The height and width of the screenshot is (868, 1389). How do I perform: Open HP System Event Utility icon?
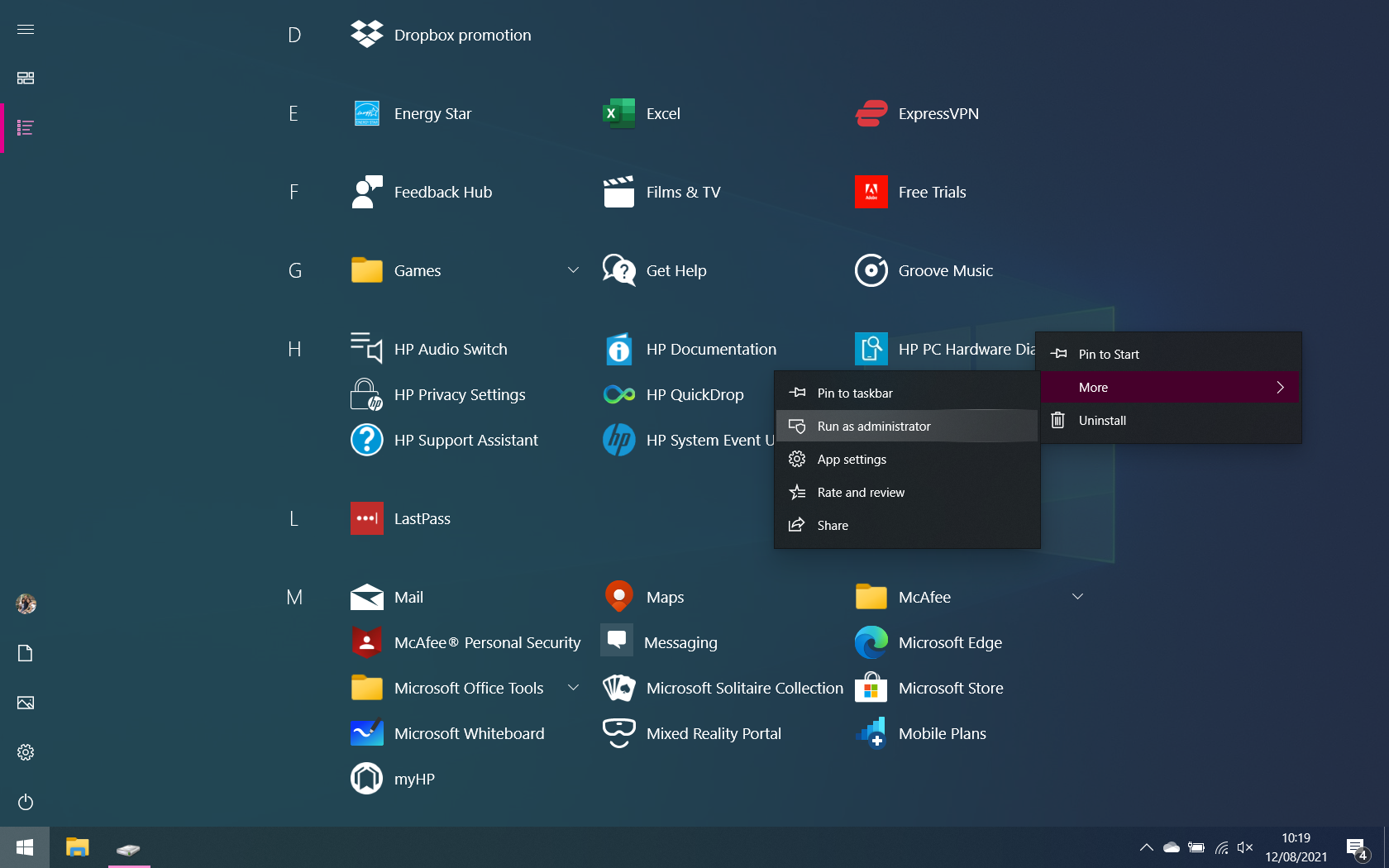point(618,440)
